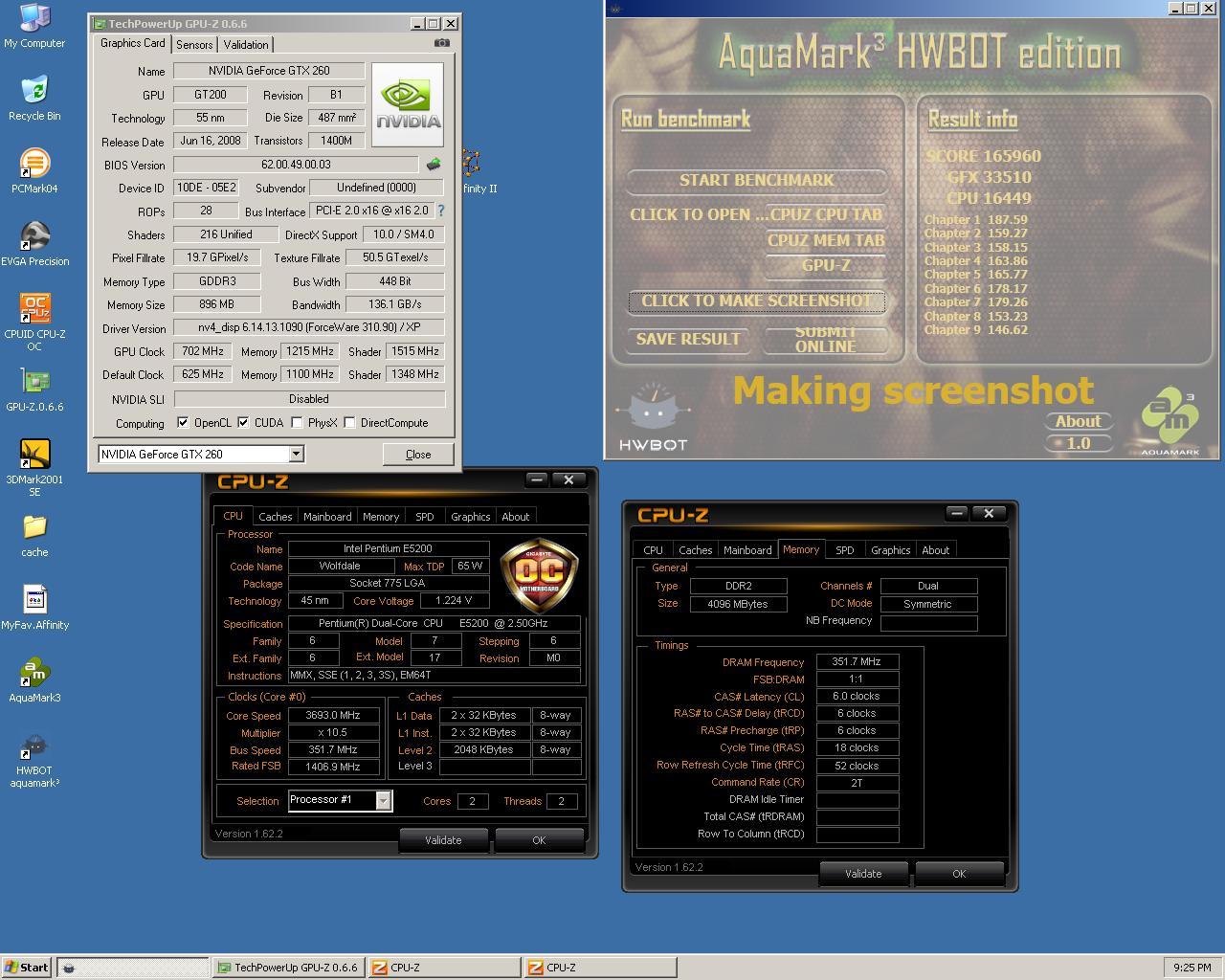
Task: Launch the EVGA Precision shortcut
Action: tap(34, 244)
